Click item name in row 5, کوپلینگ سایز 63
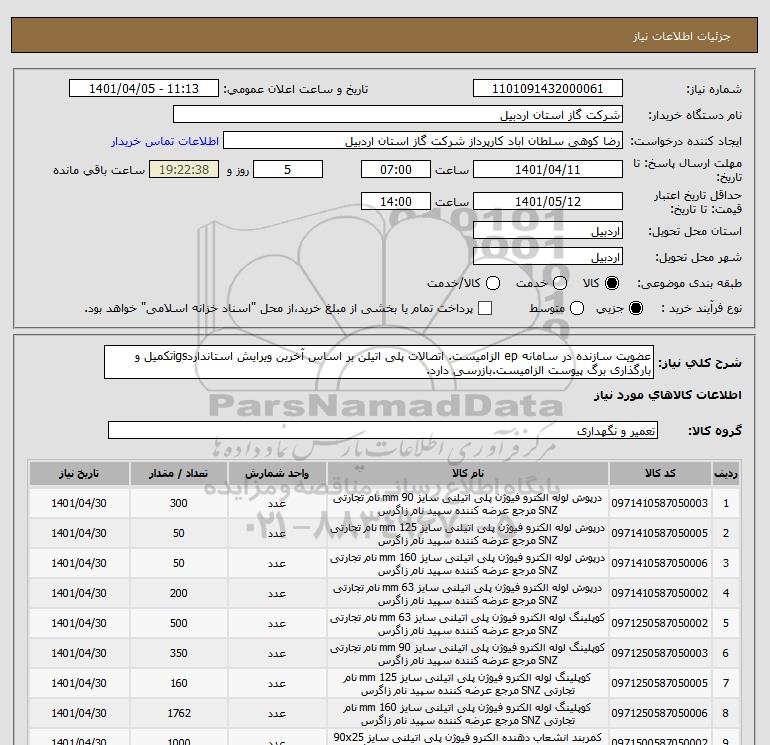Screen dimensions: 770x745 [x=468, y=624]
